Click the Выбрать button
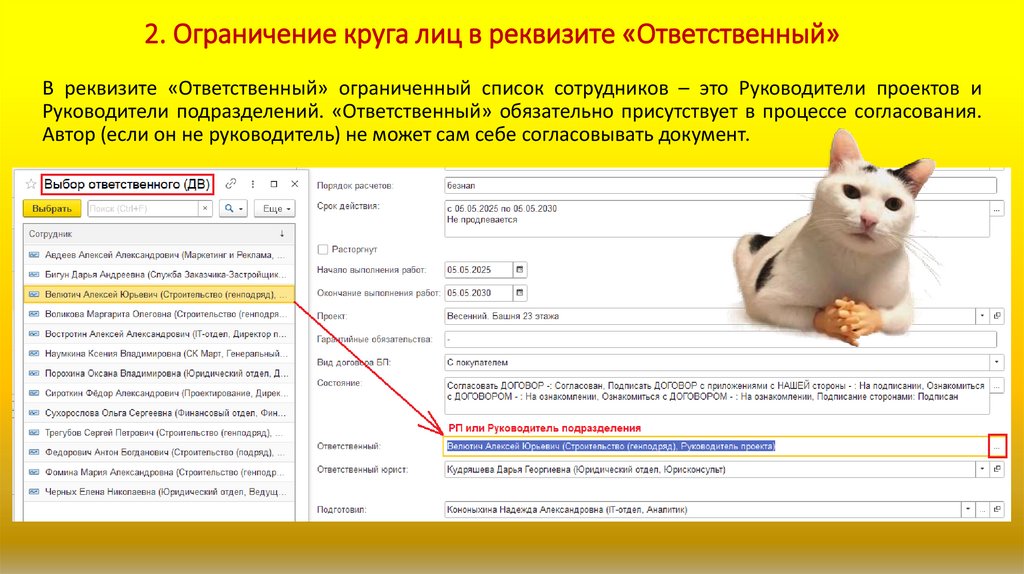This screenshot has width=1024, height=574. coord(52,208)
